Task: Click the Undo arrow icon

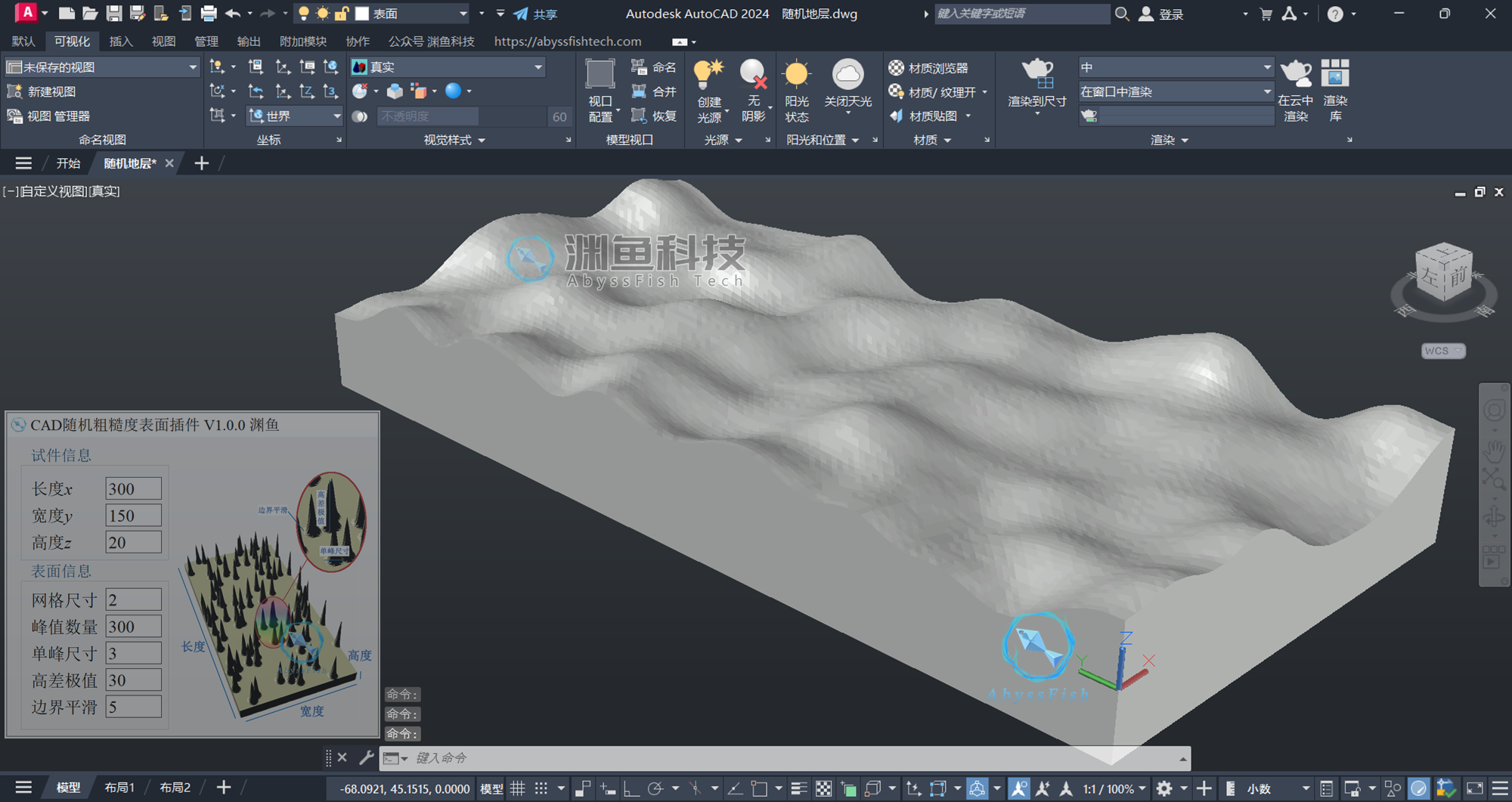Action: [x=233, y=13]
